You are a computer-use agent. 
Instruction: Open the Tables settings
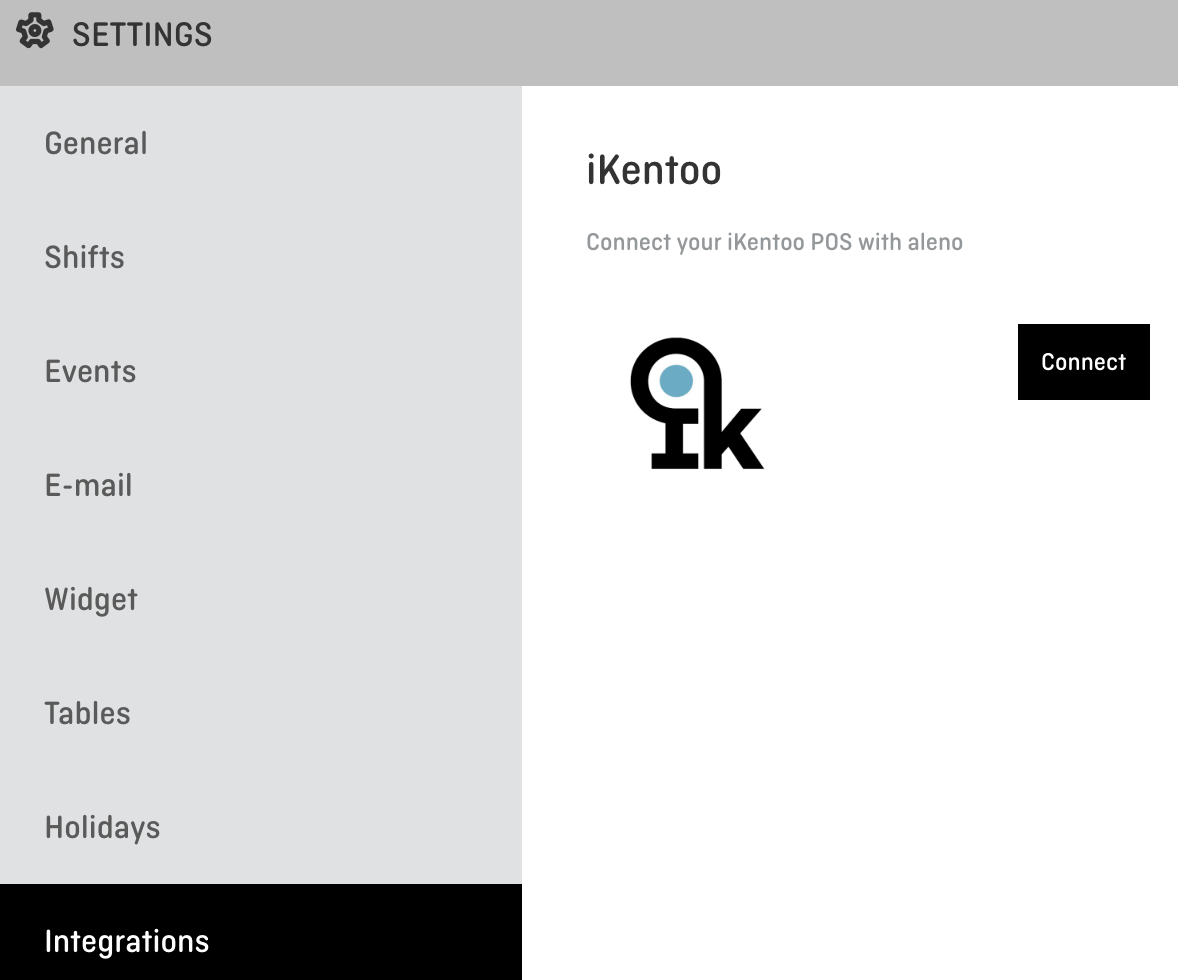pyautogui.click(x=261, y=713)
